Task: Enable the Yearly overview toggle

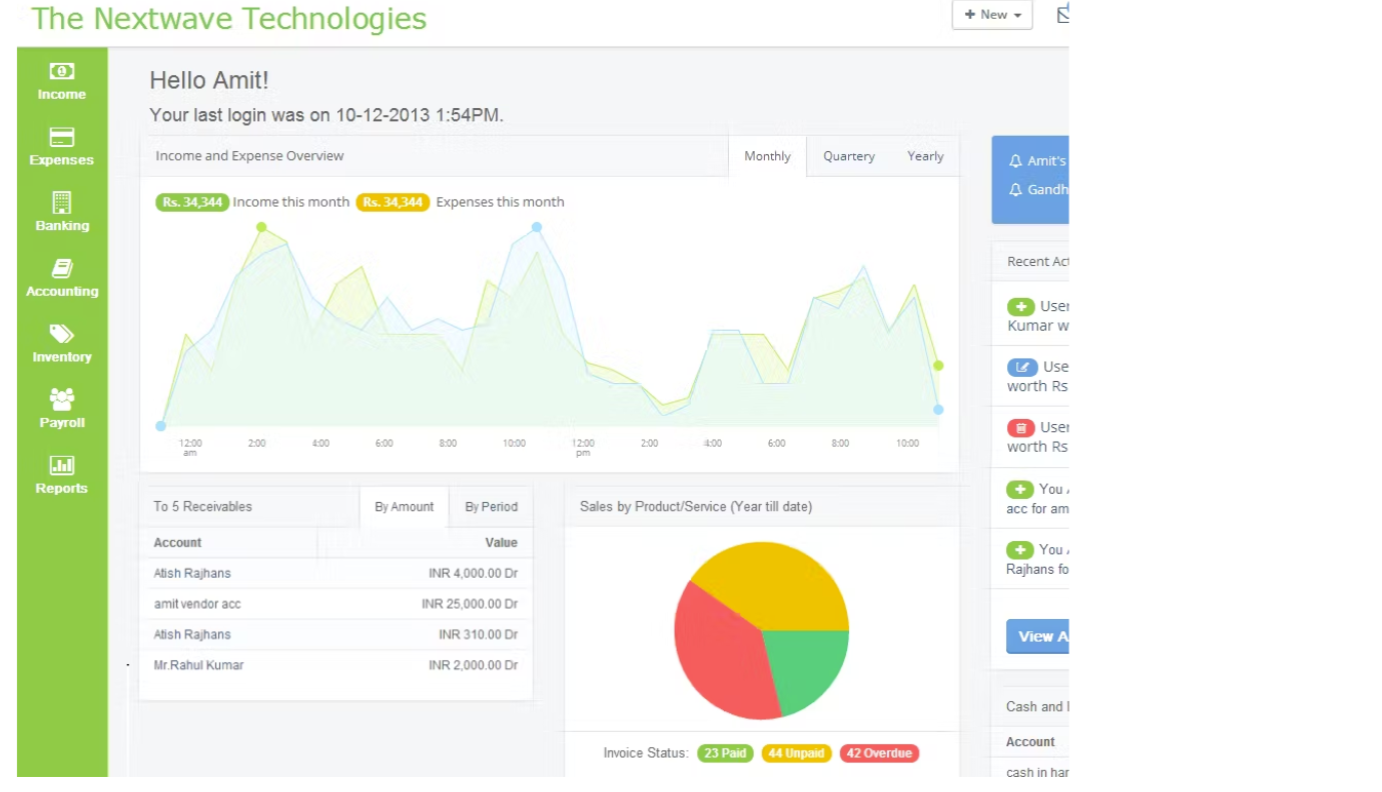Action: point(924,156)
